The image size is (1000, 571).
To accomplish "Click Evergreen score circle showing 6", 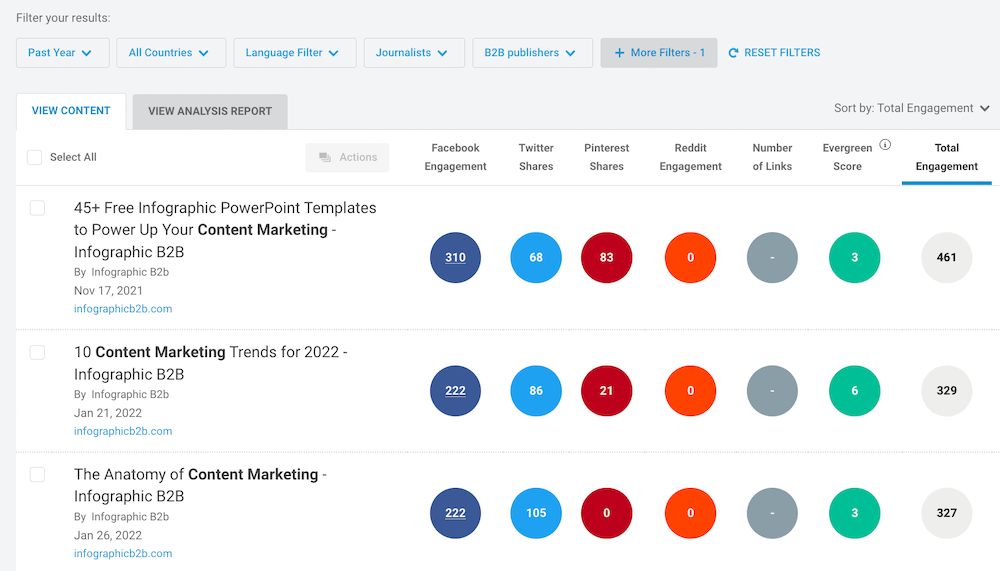I will [854, 391].
